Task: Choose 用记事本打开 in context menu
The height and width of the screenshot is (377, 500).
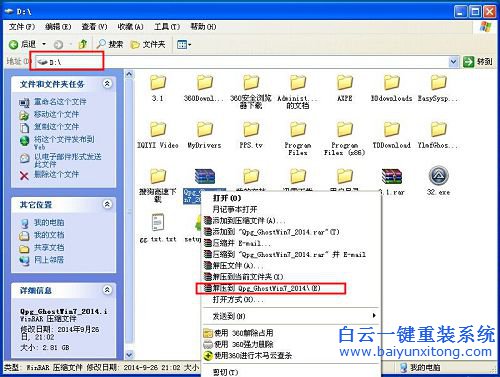Action: point(291,209)
